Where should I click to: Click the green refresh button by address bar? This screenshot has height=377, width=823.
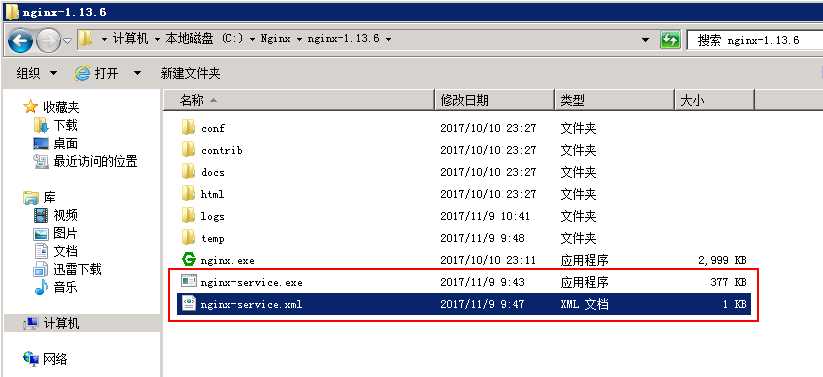tap(670, 40)
